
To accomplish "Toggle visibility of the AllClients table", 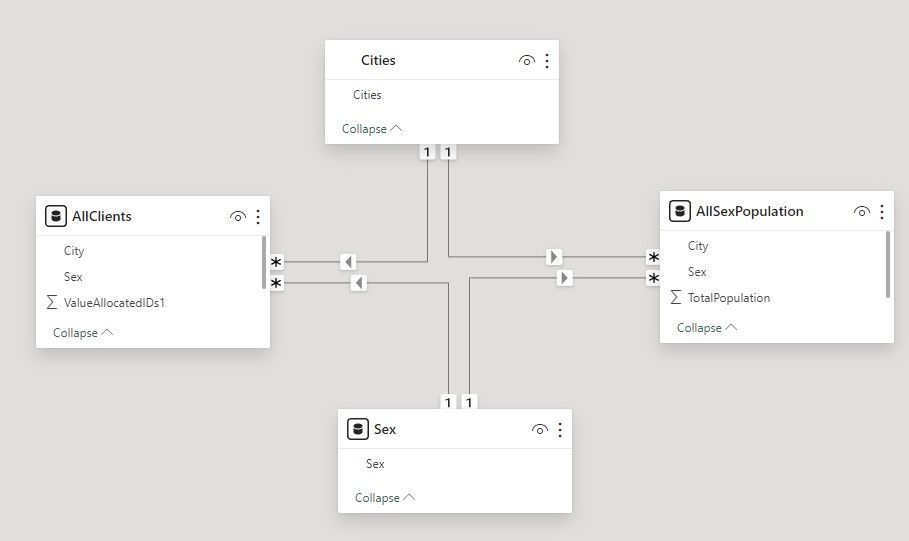I will (x=238, y=216).
